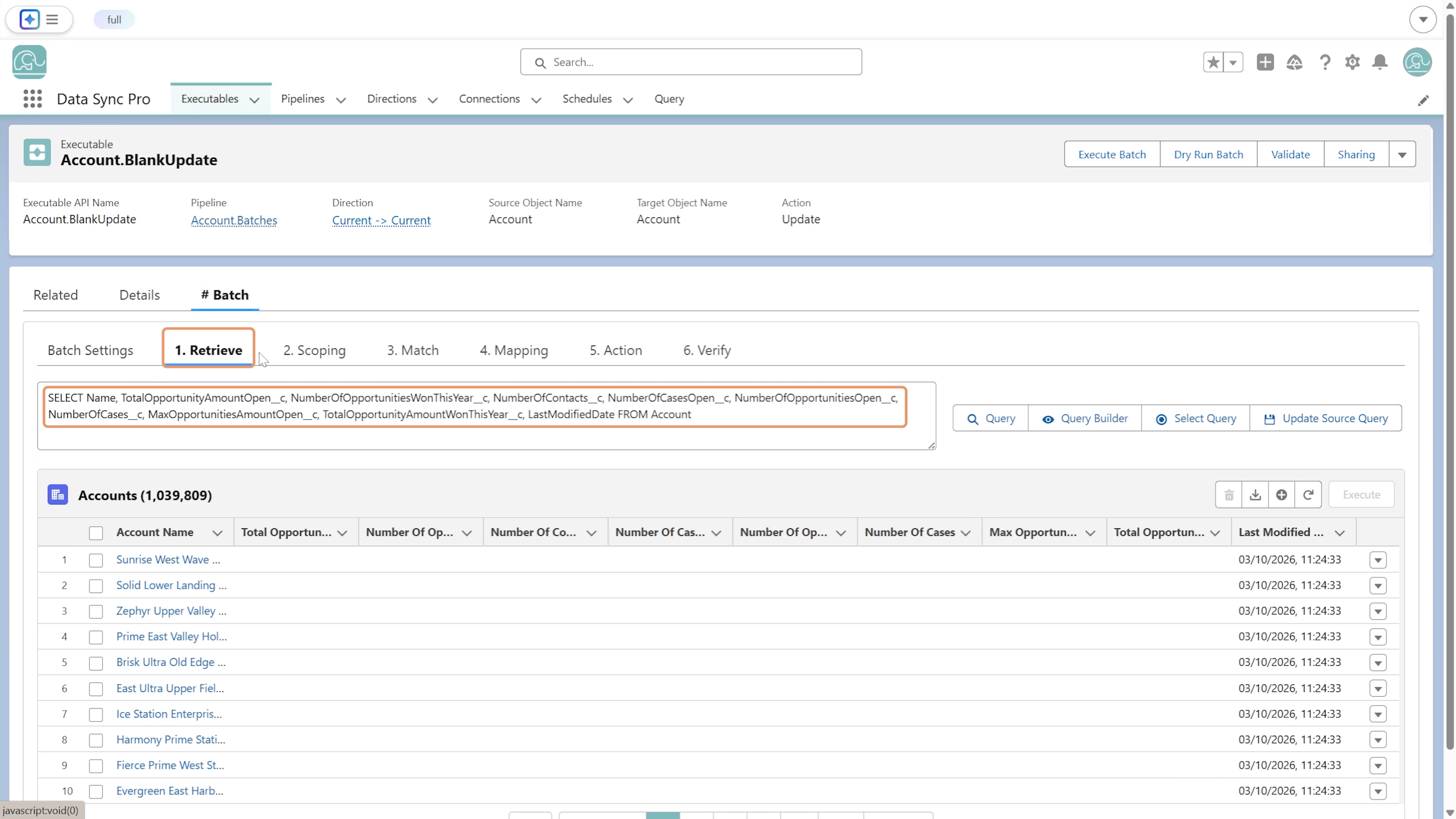This screenshot has height=819, width=1456.
Task: Check the box for East Ultra Upper Field row
Action: tap(96, 689)
